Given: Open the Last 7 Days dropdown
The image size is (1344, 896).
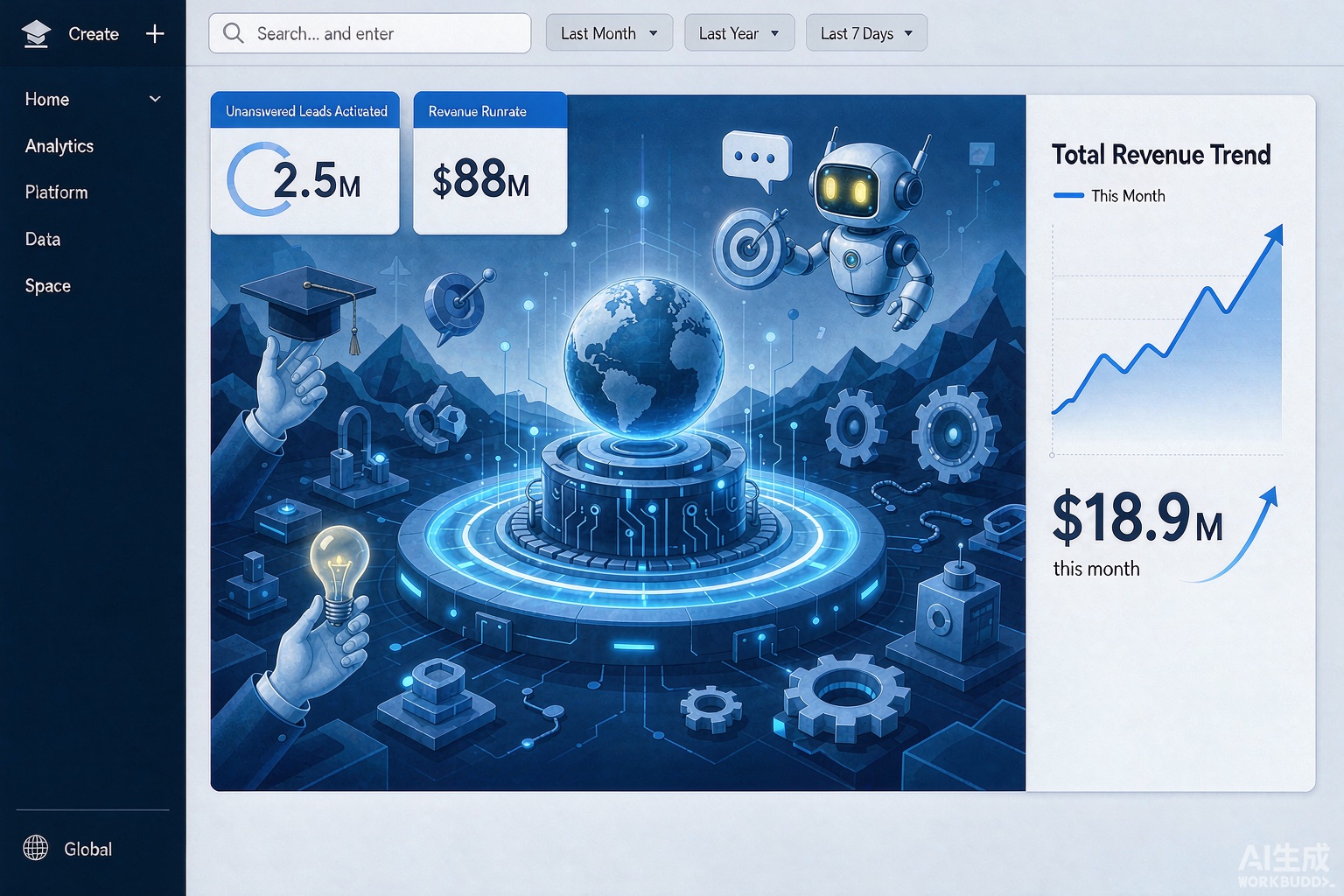Looking at the screenshot, I should coord(866,33).
